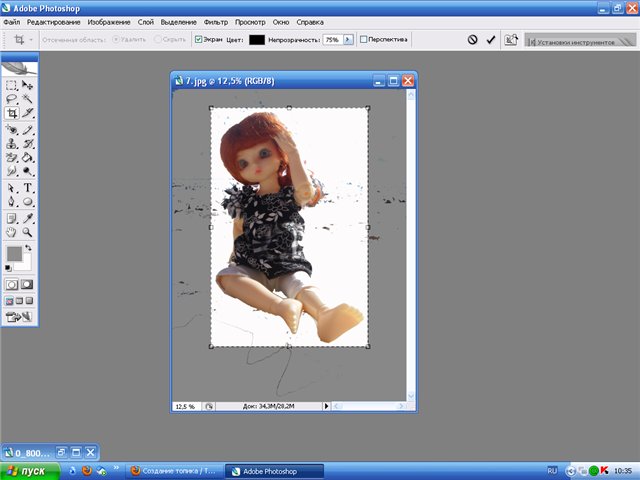Select the Rectangular Marquee tool
Screen dimensions: 640x480
tap(11, 86)
